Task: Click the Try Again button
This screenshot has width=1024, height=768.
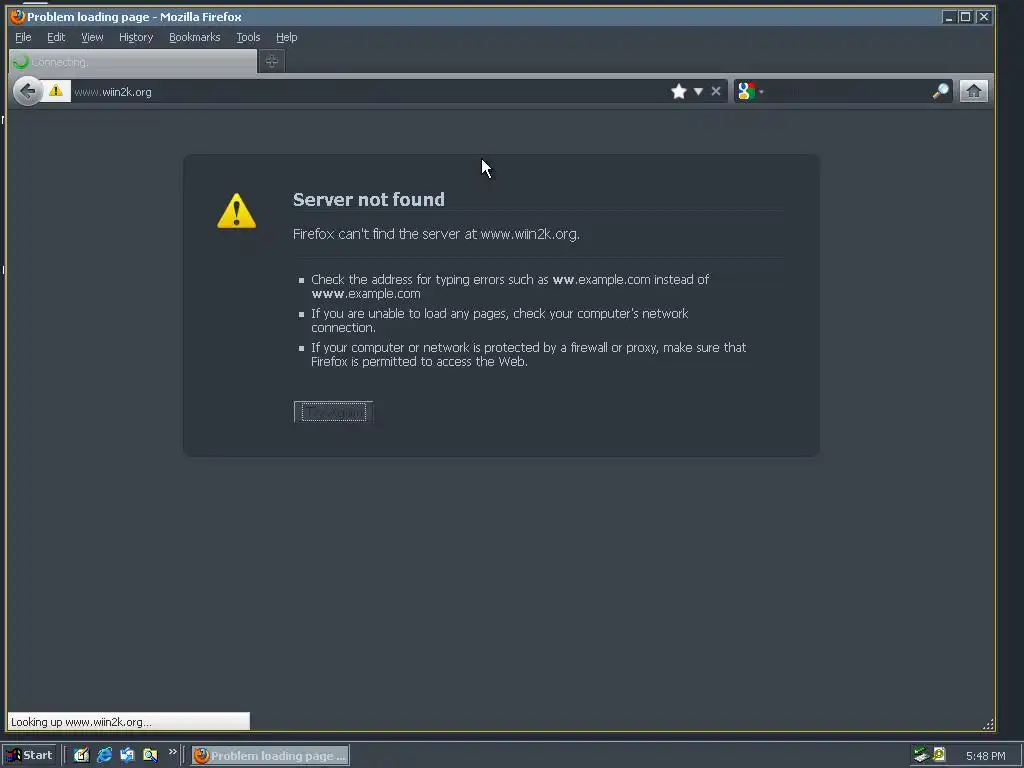Action: pos(334,412)
